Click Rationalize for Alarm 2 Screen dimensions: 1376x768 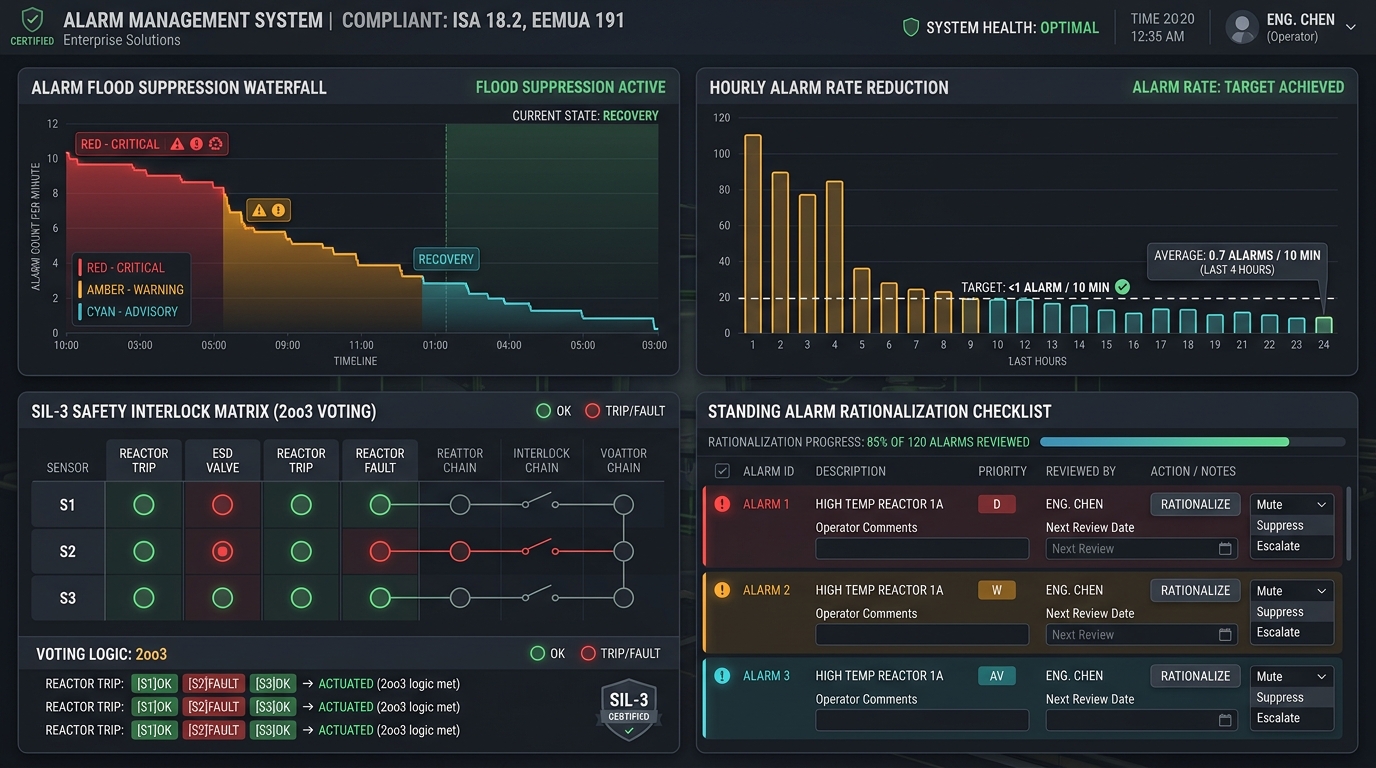coord(1195,591)
